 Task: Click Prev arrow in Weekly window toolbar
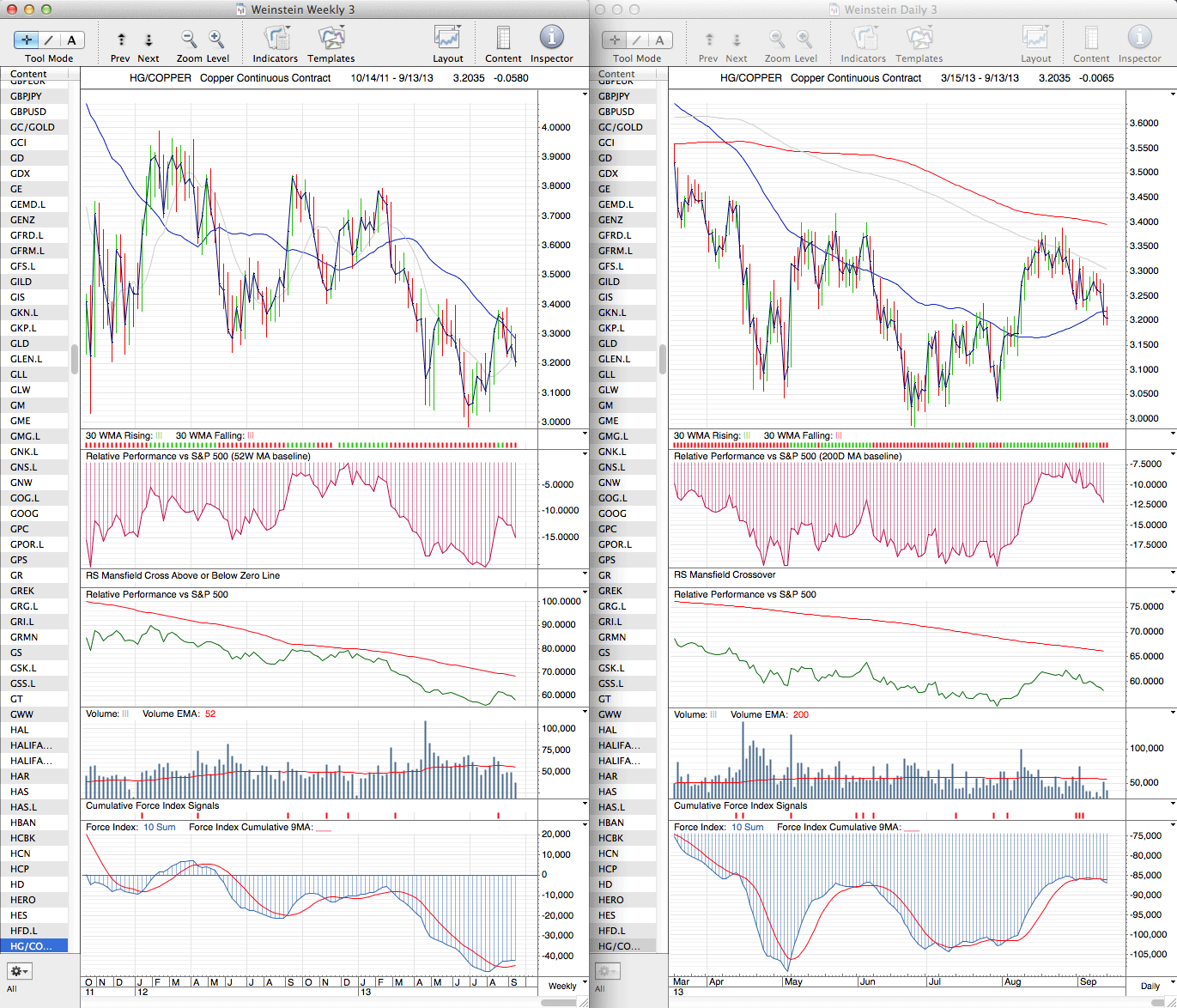[121, 39]
